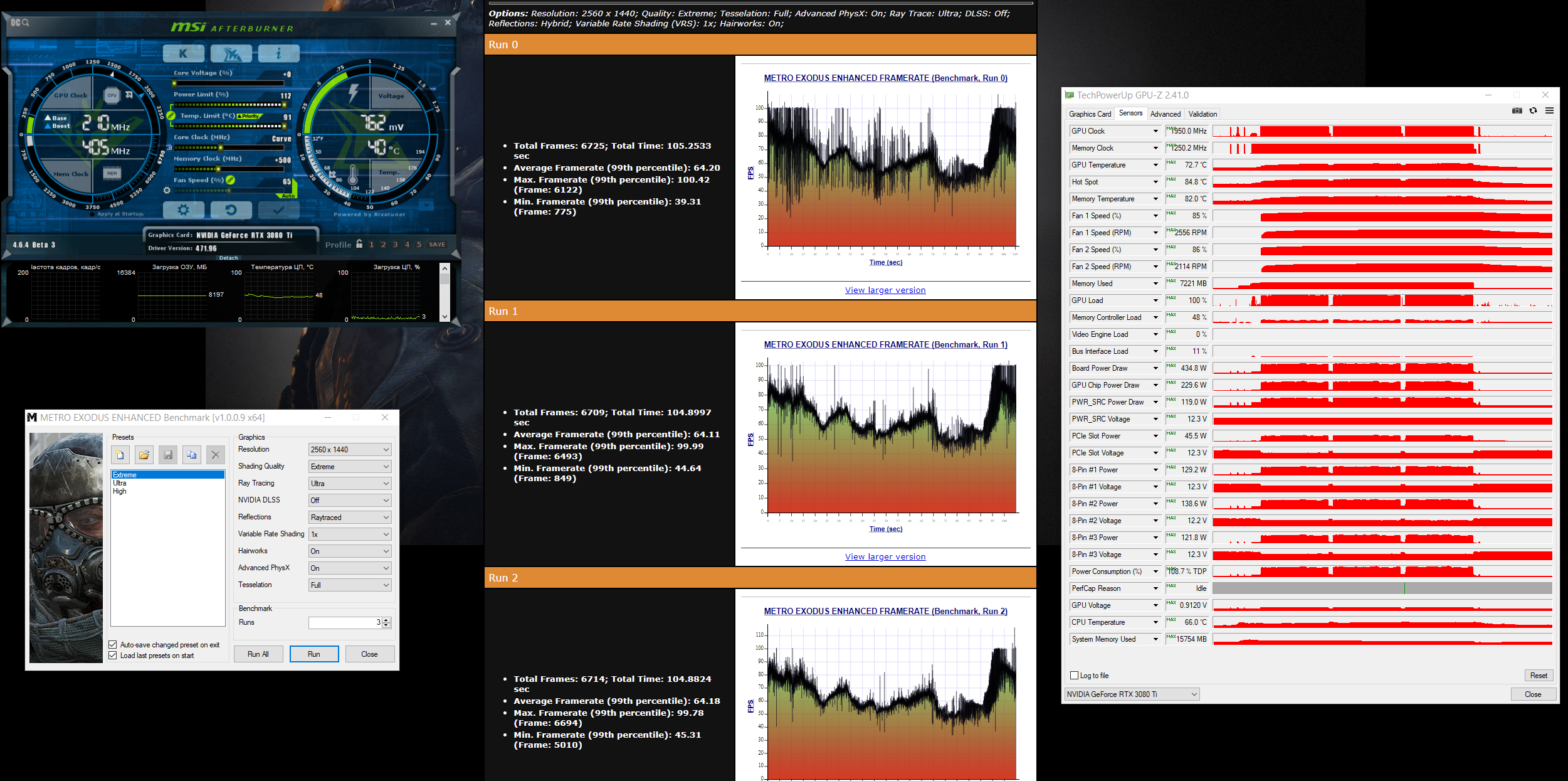Screen dimensions: 1568x781
Task: Open Run 0 View larger version link
Action: (885, 290)
